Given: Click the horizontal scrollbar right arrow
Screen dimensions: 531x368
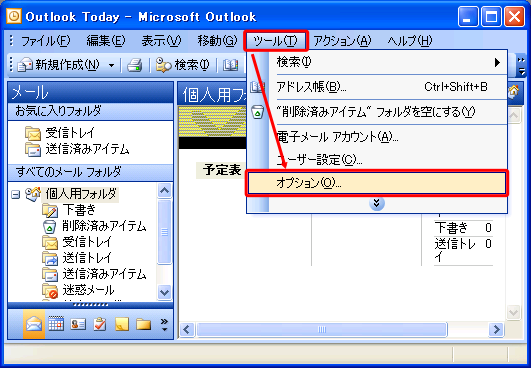Looking at the screenshot, I should (496, 329).
